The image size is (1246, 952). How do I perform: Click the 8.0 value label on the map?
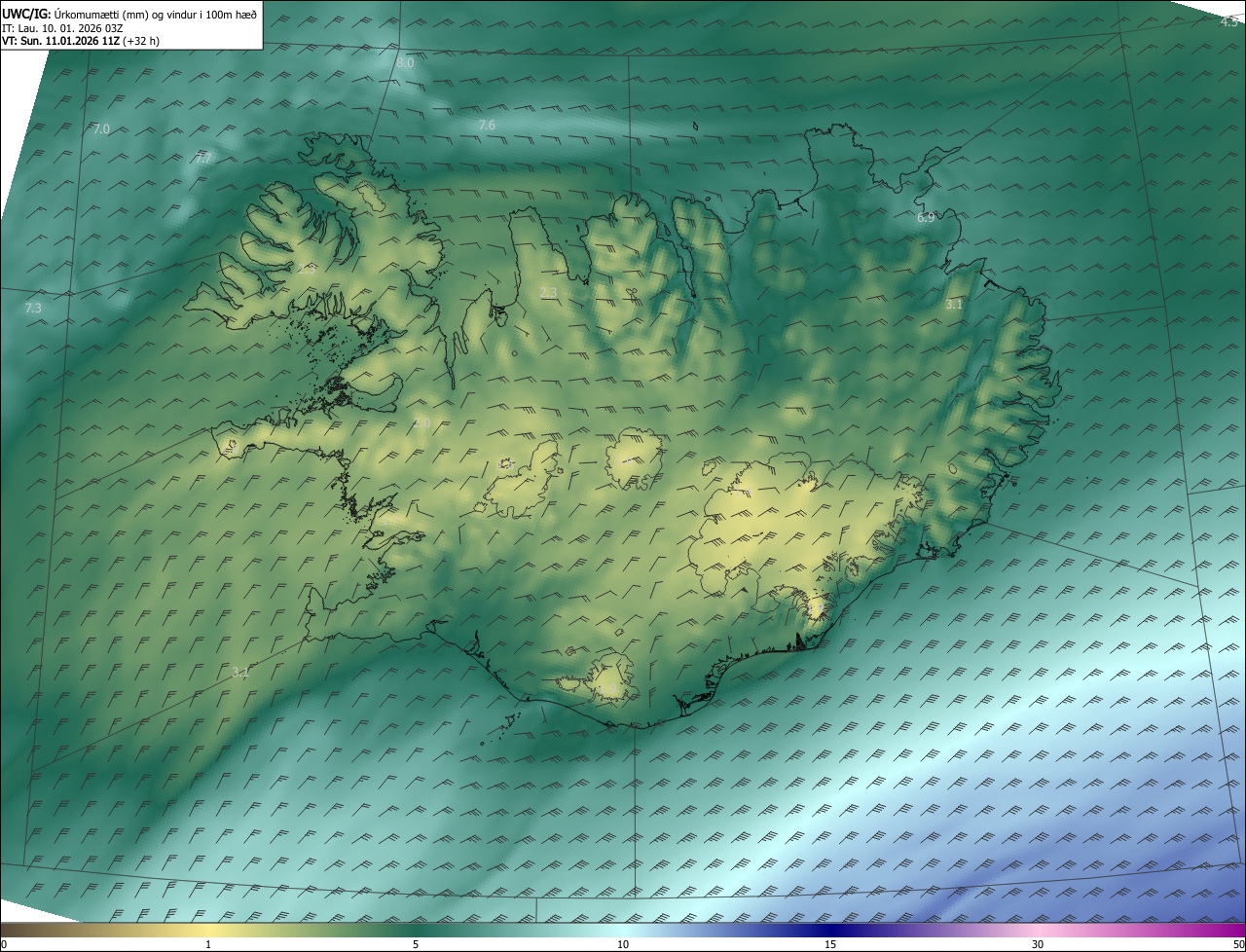click(x=405, y=62)
